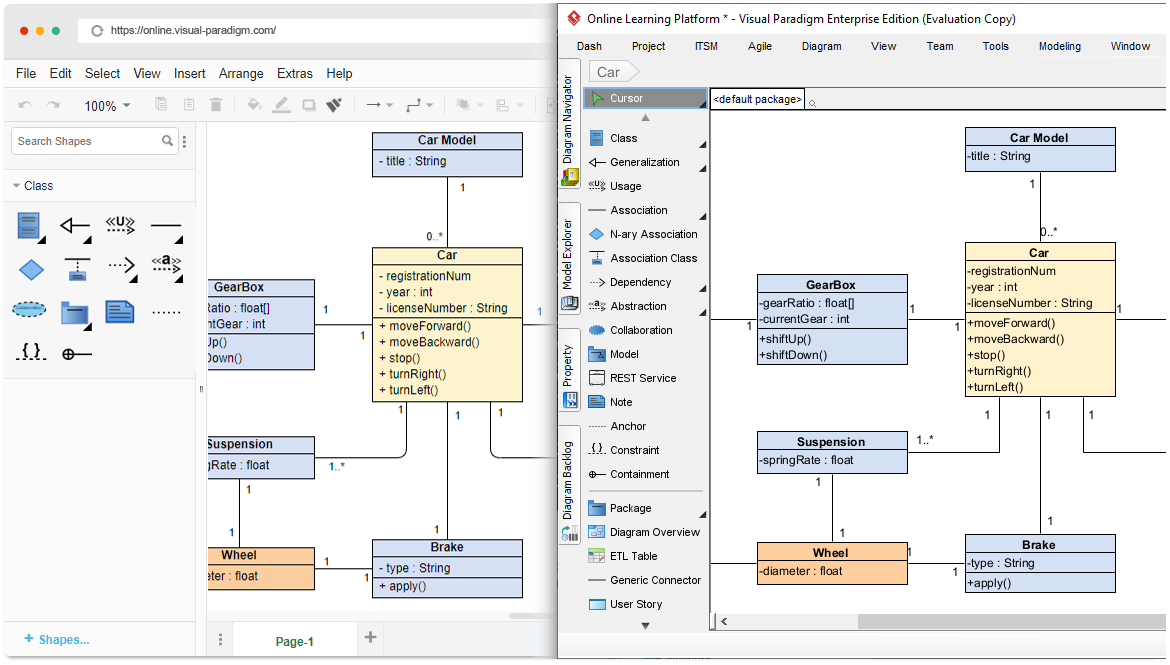Add a new page with the plus button

pos(370,637)
